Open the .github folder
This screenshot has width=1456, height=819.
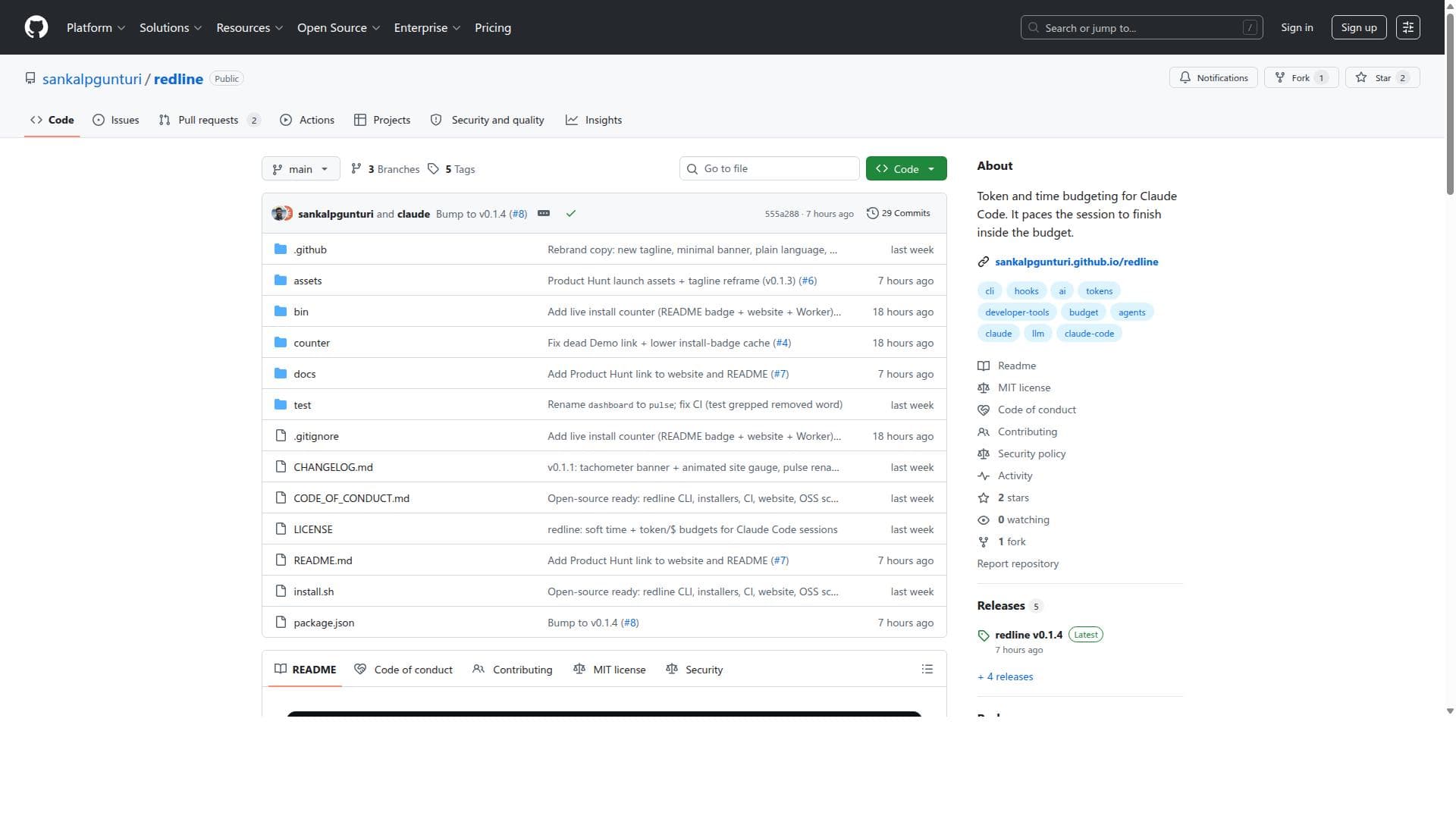click(310, 249)
